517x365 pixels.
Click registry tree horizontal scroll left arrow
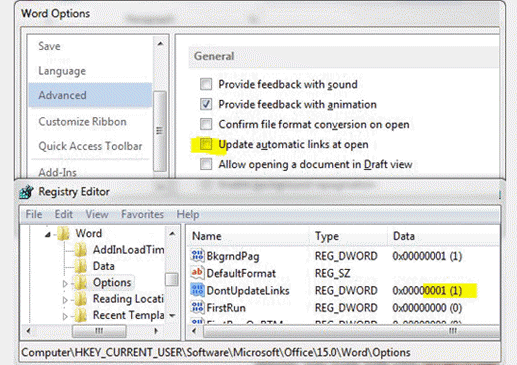(x=29, y=331)
